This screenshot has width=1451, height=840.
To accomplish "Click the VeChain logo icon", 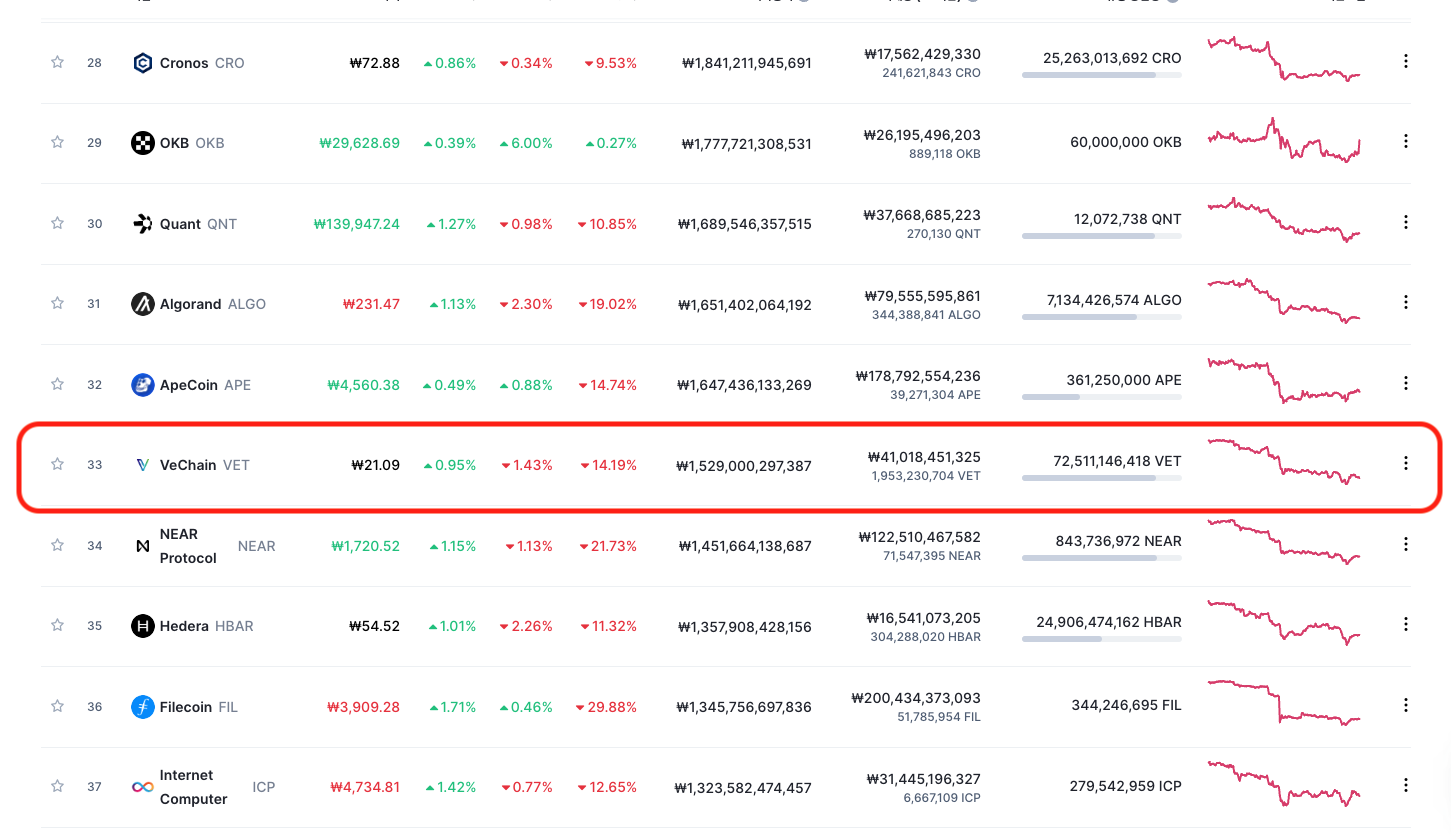I will coord(143,465).
